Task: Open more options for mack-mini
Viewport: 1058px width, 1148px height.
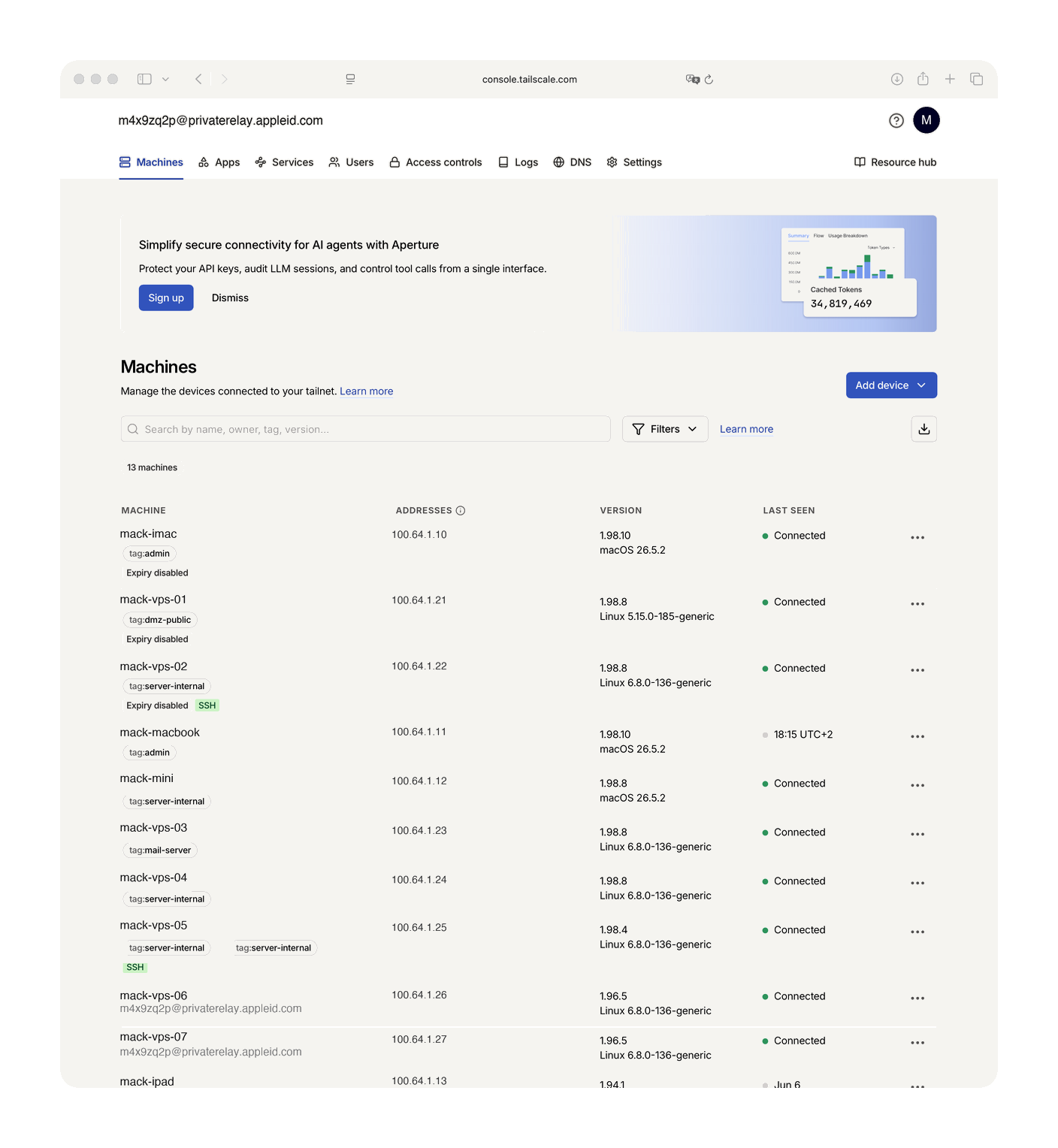Action: tap(917, 786)
